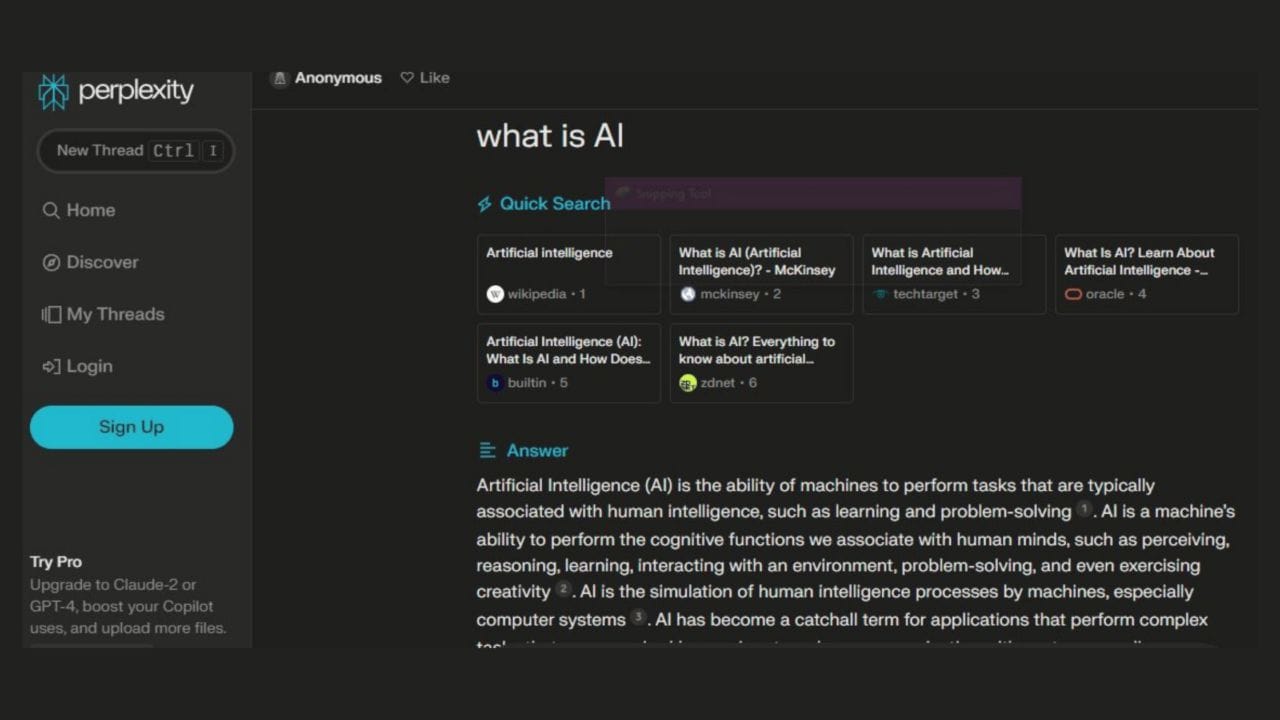Click the TechTarget favicon on its result card
The image size is (1280, 720).
click(880, 294)
